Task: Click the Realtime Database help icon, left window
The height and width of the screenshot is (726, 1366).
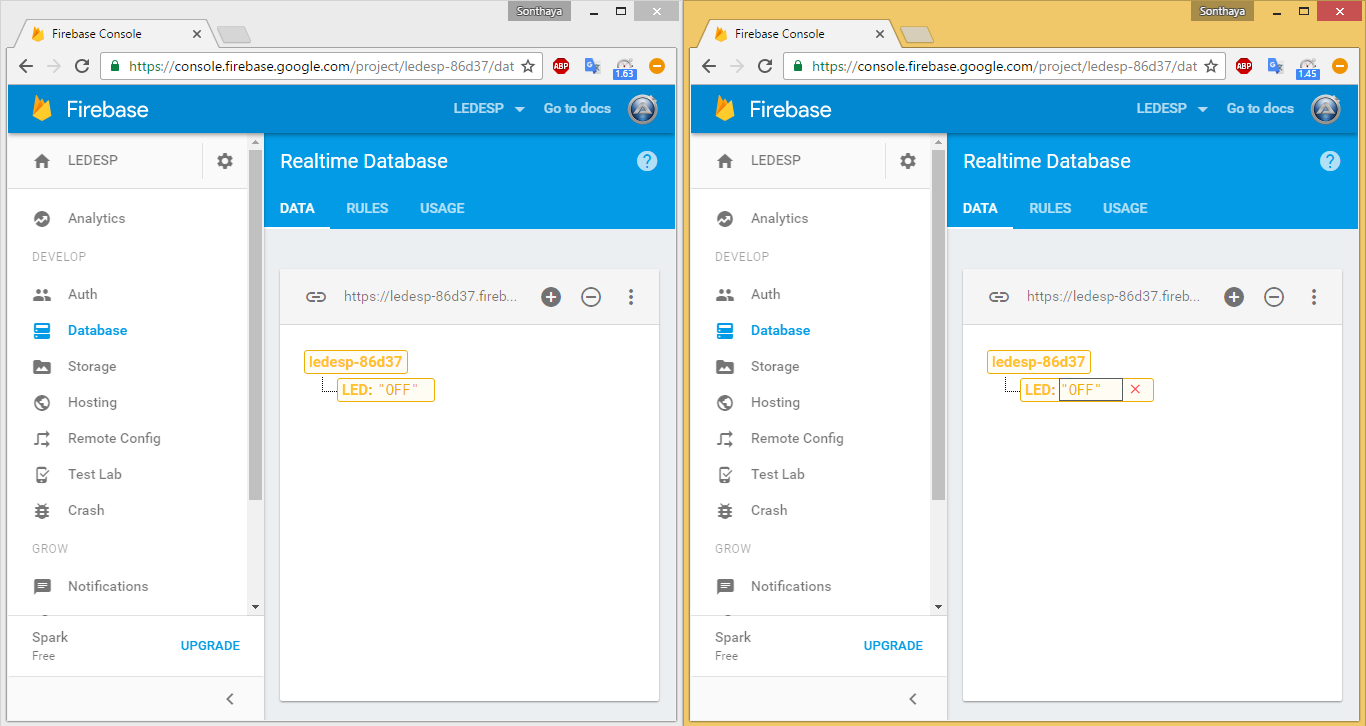Action: click(647, 161)
